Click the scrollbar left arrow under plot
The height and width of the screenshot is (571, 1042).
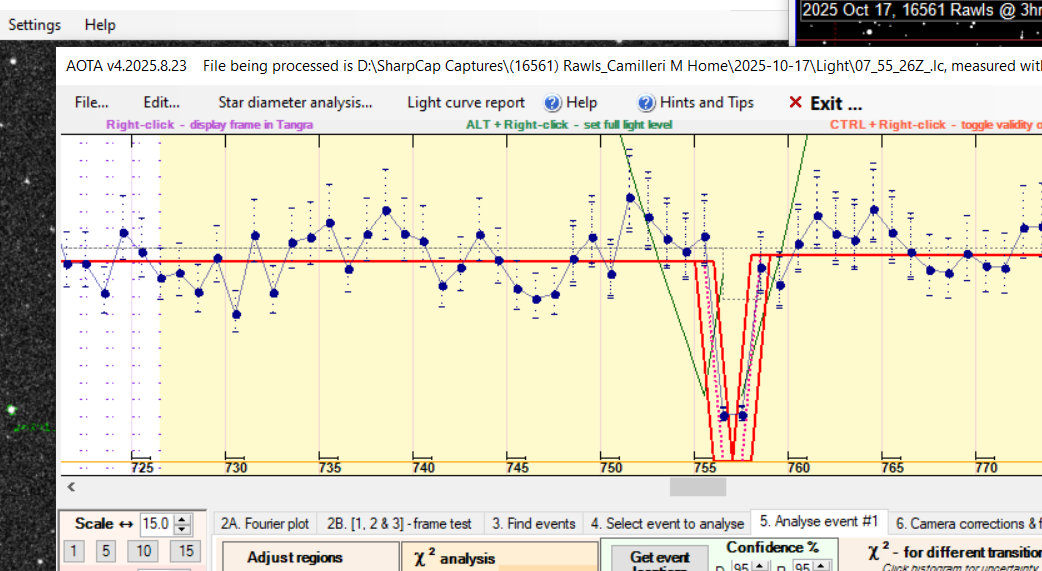pos(71,487)
